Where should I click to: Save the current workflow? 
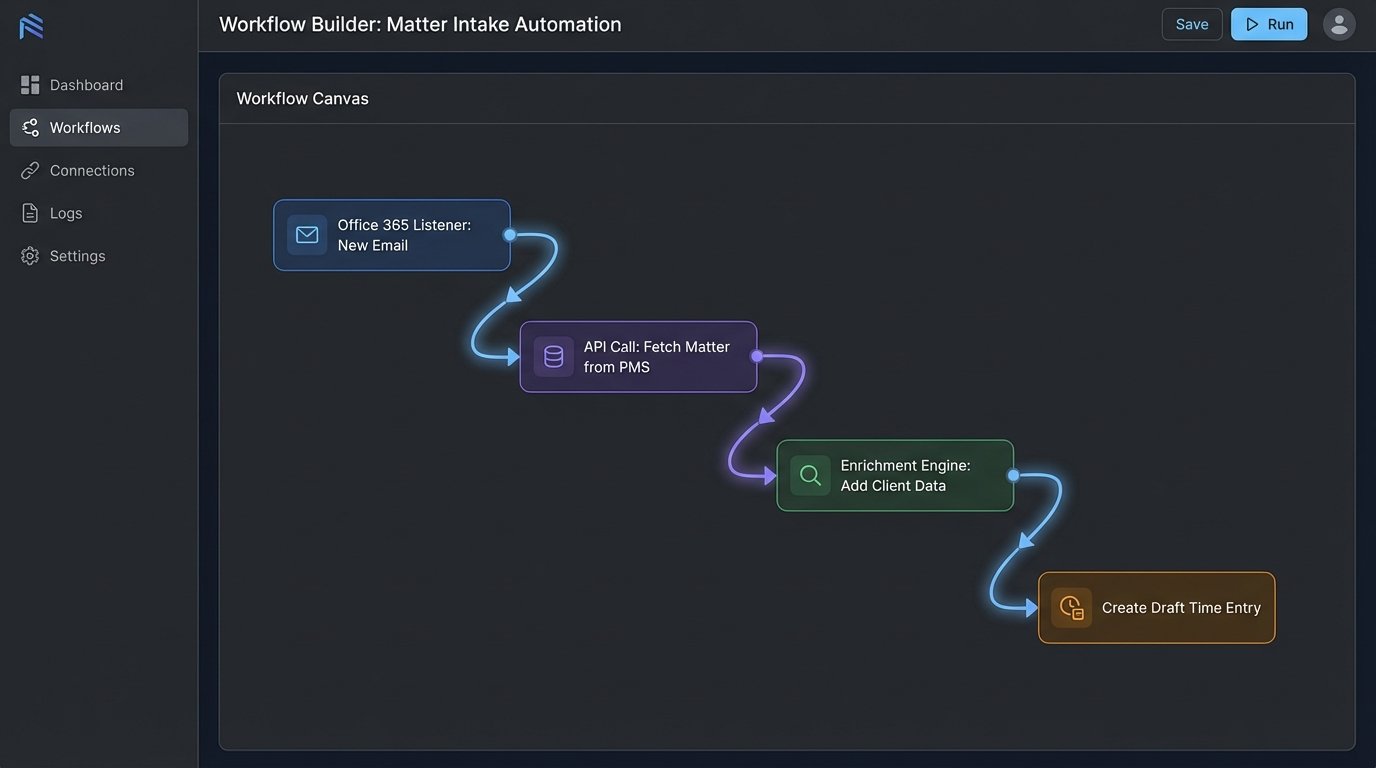tap(1192, 23)
